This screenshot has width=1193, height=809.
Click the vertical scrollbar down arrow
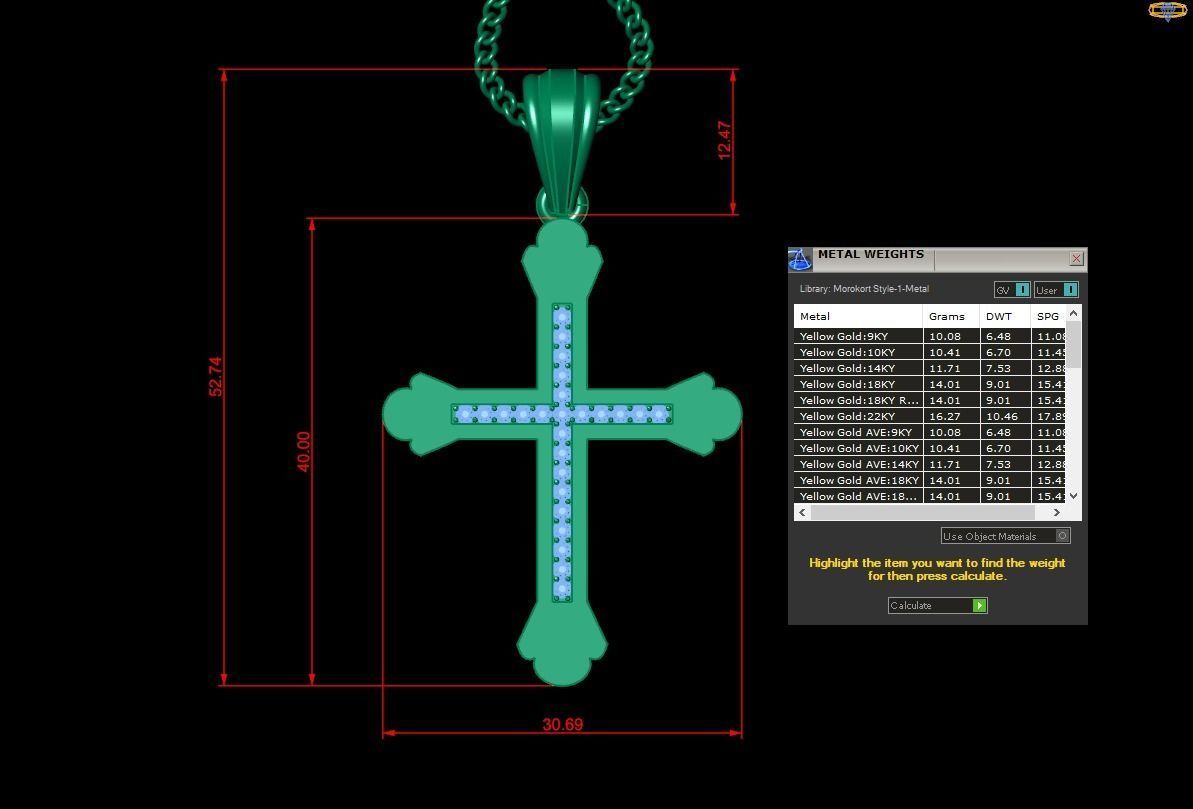tap(1074, 495)
